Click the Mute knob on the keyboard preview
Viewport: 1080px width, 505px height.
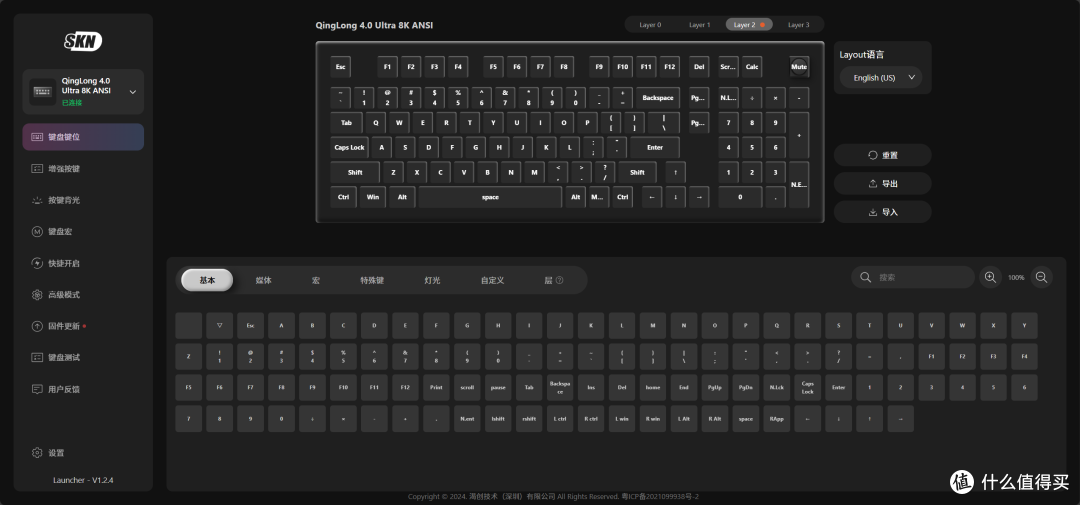click(799, 67)
